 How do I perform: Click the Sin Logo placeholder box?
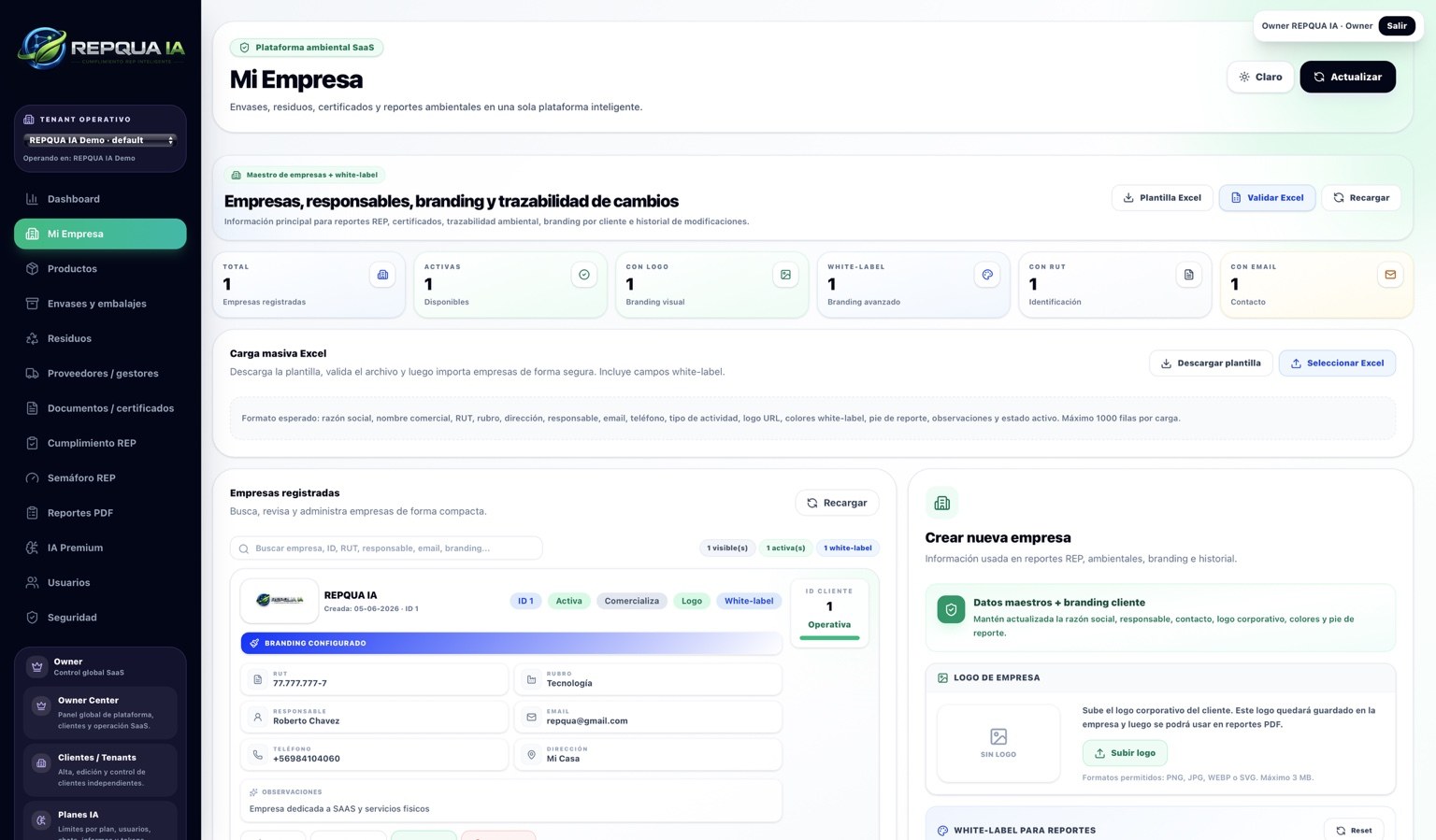[x=998, y=743]
